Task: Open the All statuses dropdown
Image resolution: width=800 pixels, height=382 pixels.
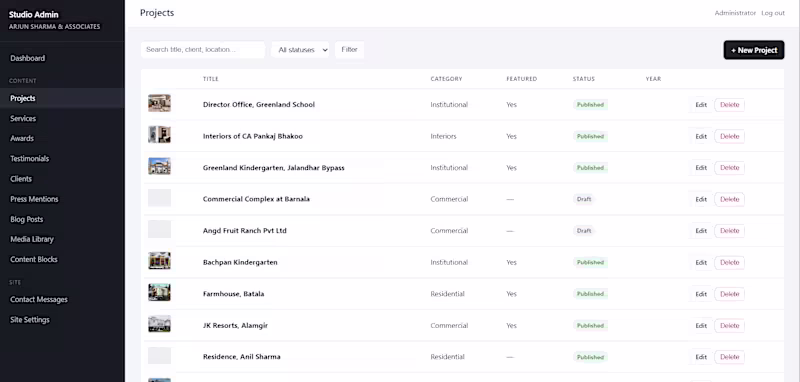Action: click(301, 50)
